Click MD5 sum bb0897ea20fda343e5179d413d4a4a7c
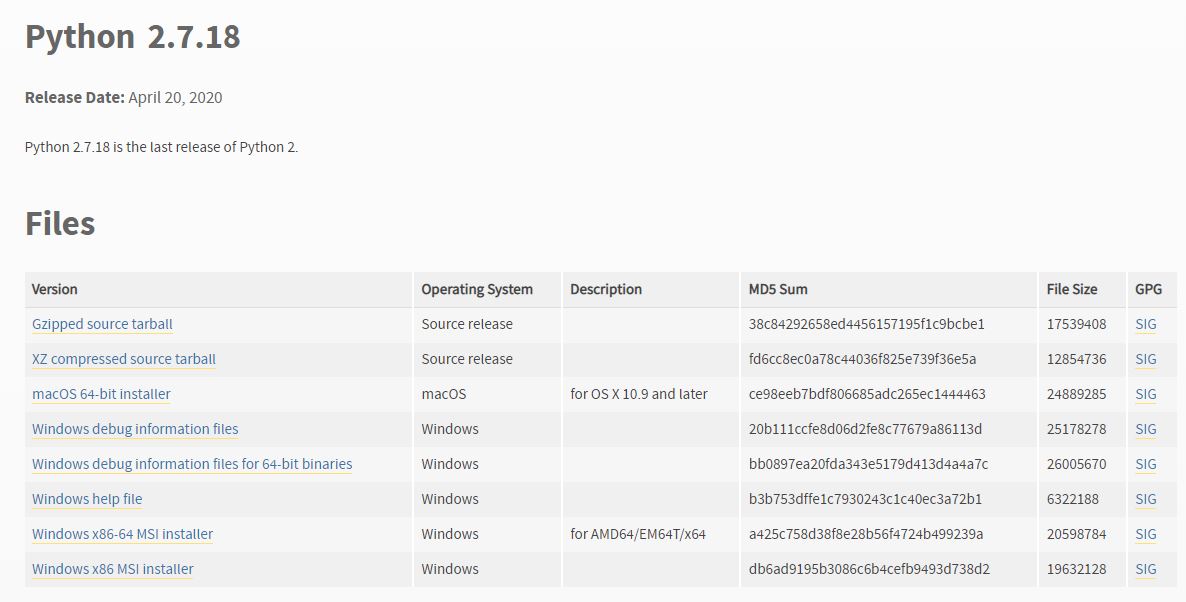The width and height of the screenshot is (1186, 602). (868, 464)
